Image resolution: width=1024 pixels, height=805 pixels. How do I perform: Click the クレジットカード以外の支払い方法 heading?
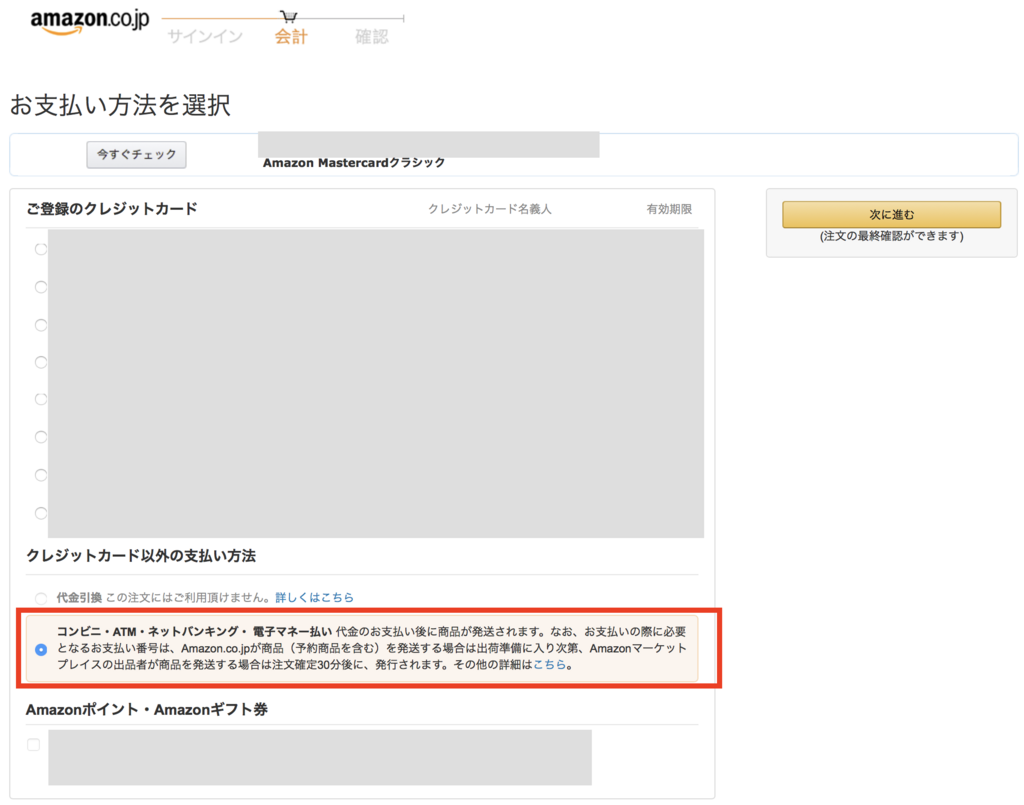(141, 556)
